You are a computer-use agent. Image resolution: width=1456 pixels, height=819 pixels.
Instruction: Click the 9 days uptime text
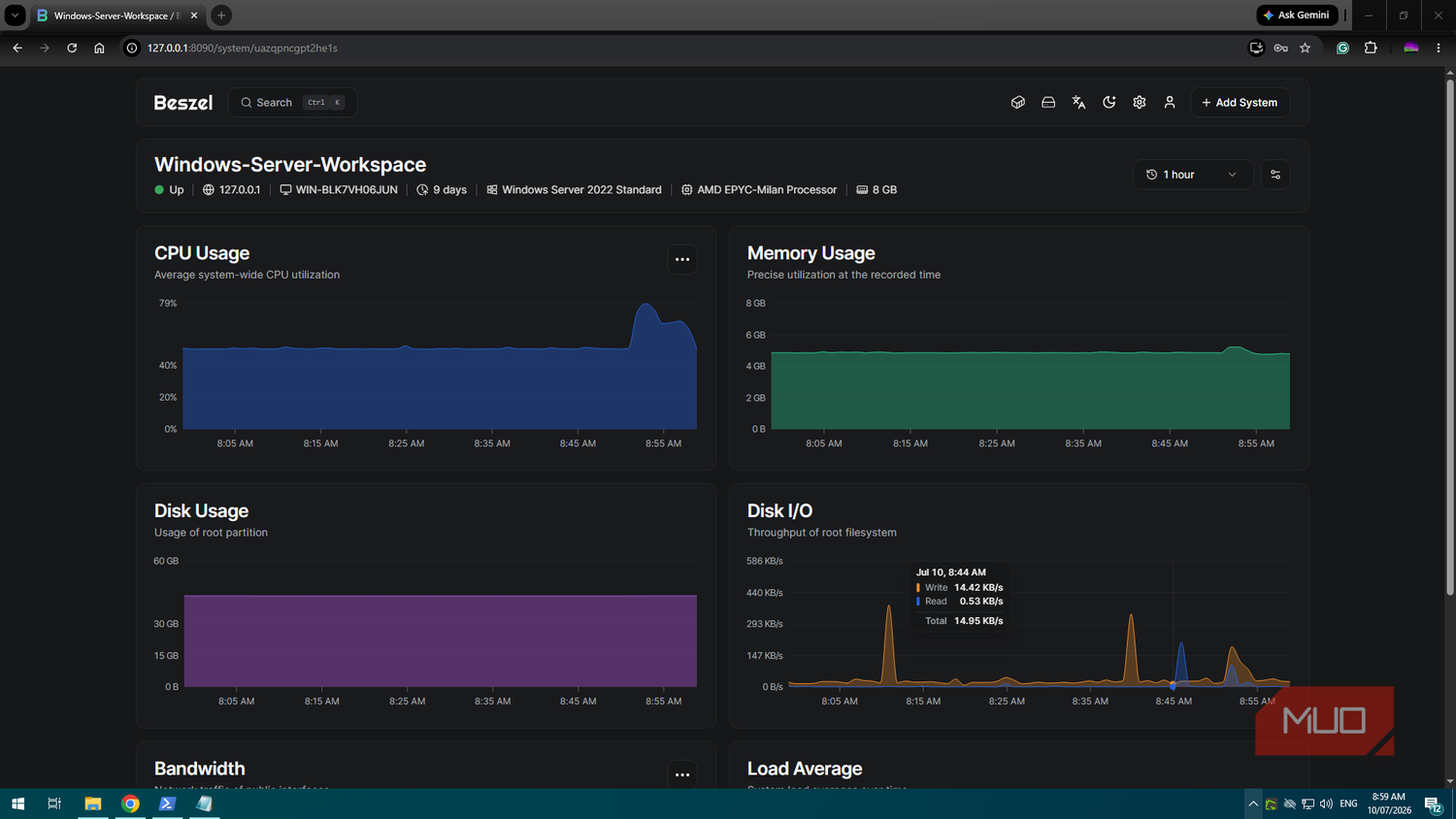pos(449,189)
